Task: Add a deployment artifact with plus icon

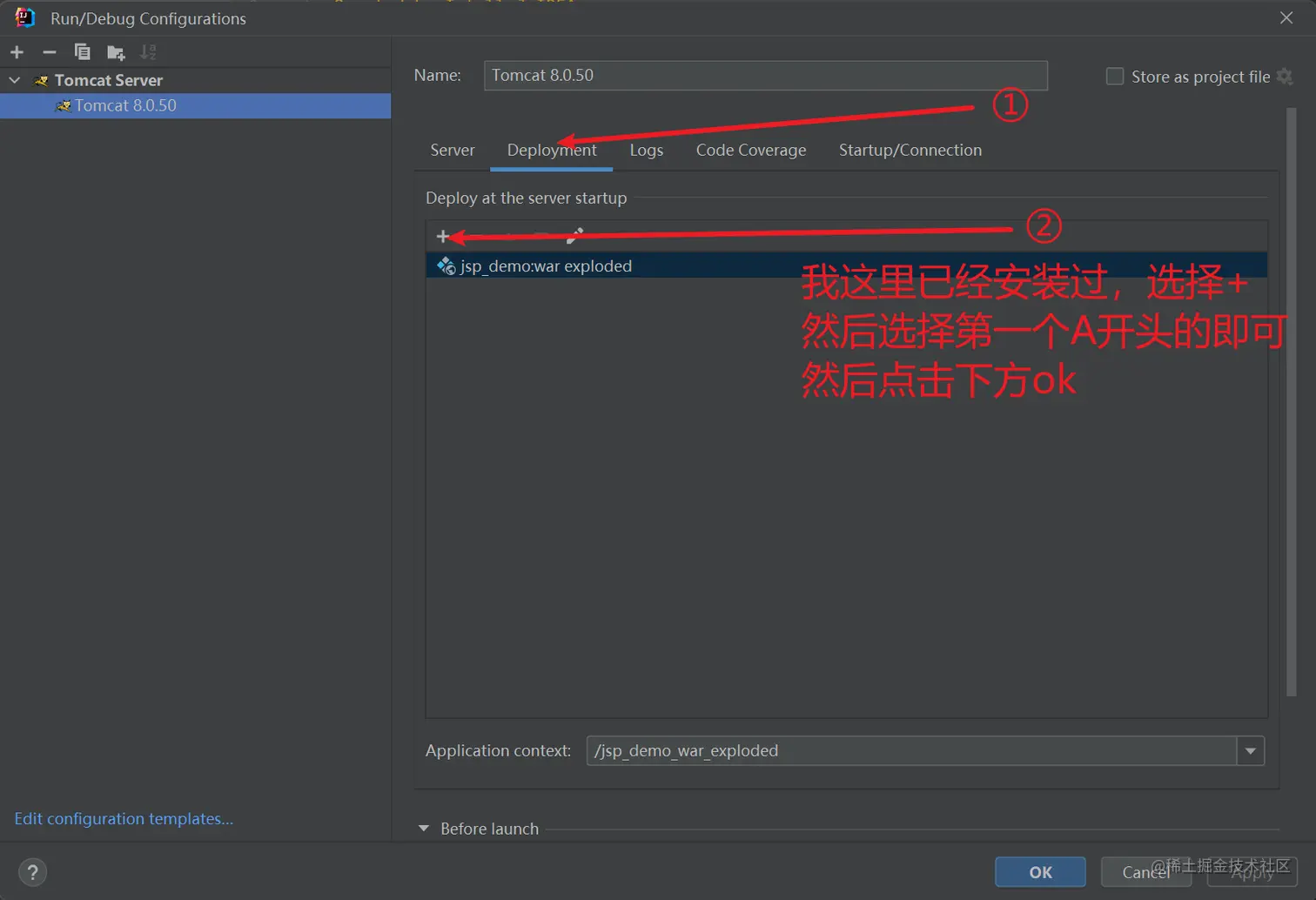Action: [443, 236]
